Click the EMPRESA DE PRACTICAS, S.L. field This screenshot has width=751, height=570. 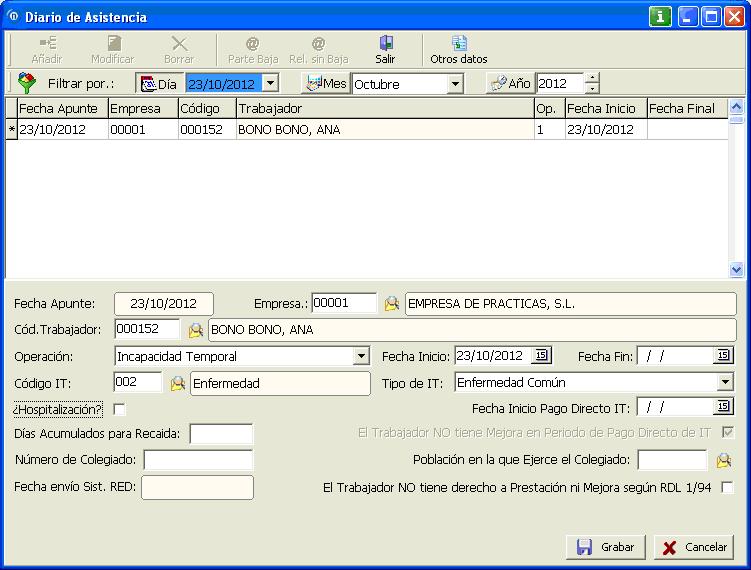point(570,304)
